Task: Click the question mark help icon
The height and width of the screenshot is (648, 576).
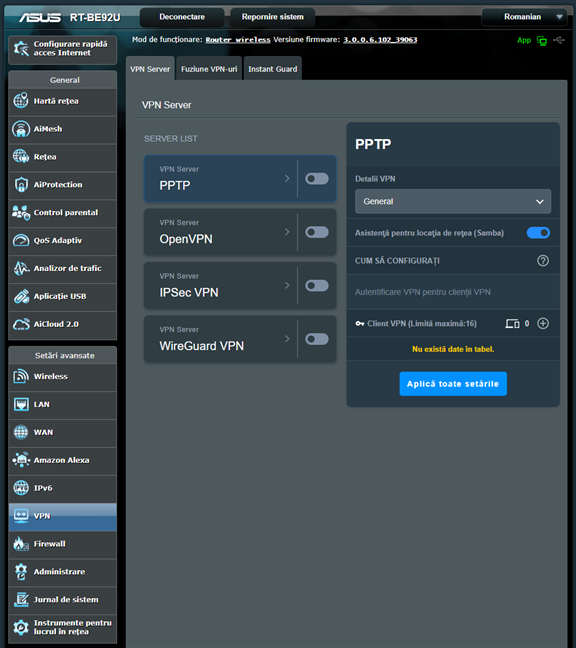Action: tap(543, 261)
